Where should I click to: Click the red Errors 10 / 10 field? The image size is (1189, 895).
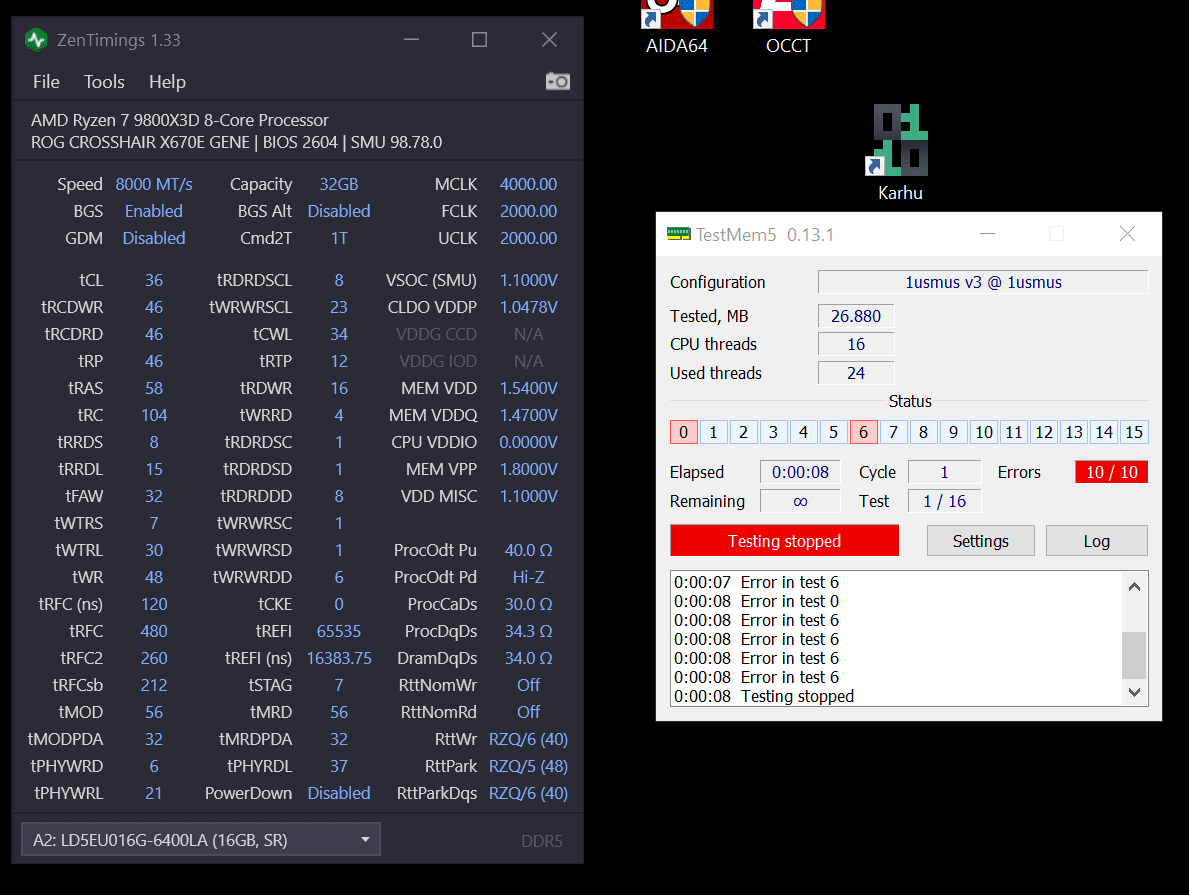1112,473
